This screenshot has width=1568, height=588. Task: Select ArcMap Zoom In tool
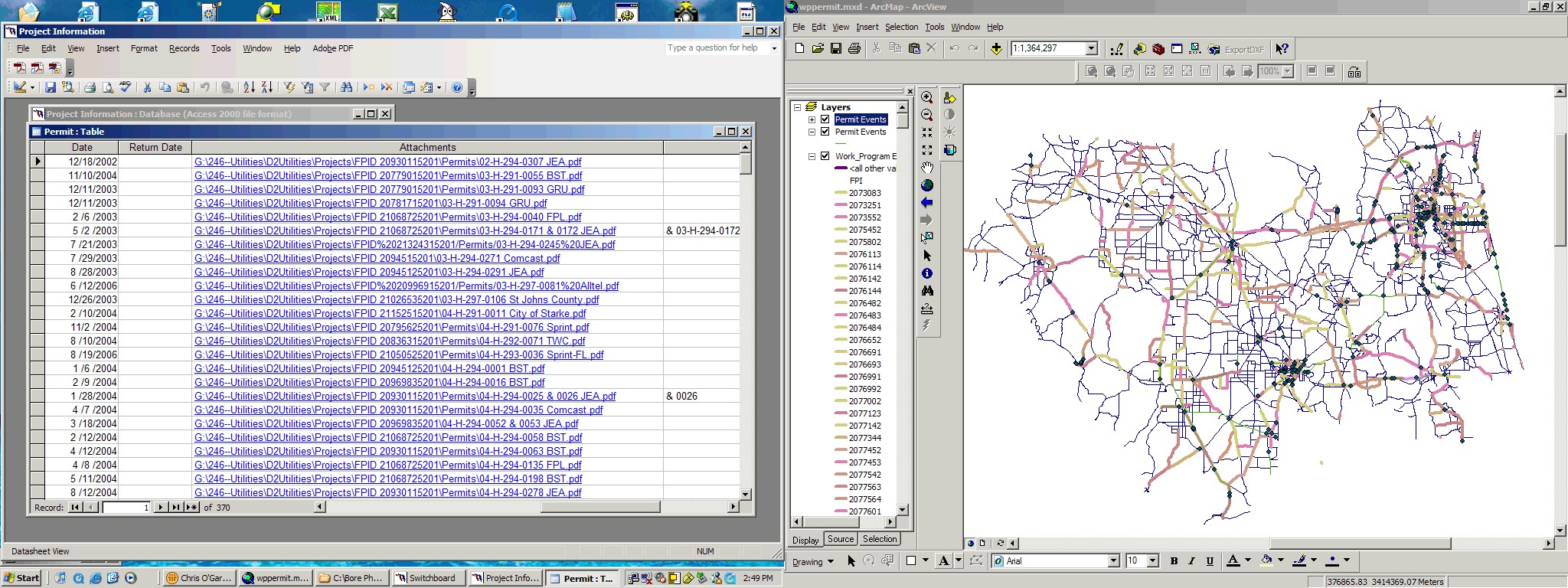click(x=927, y=97)
